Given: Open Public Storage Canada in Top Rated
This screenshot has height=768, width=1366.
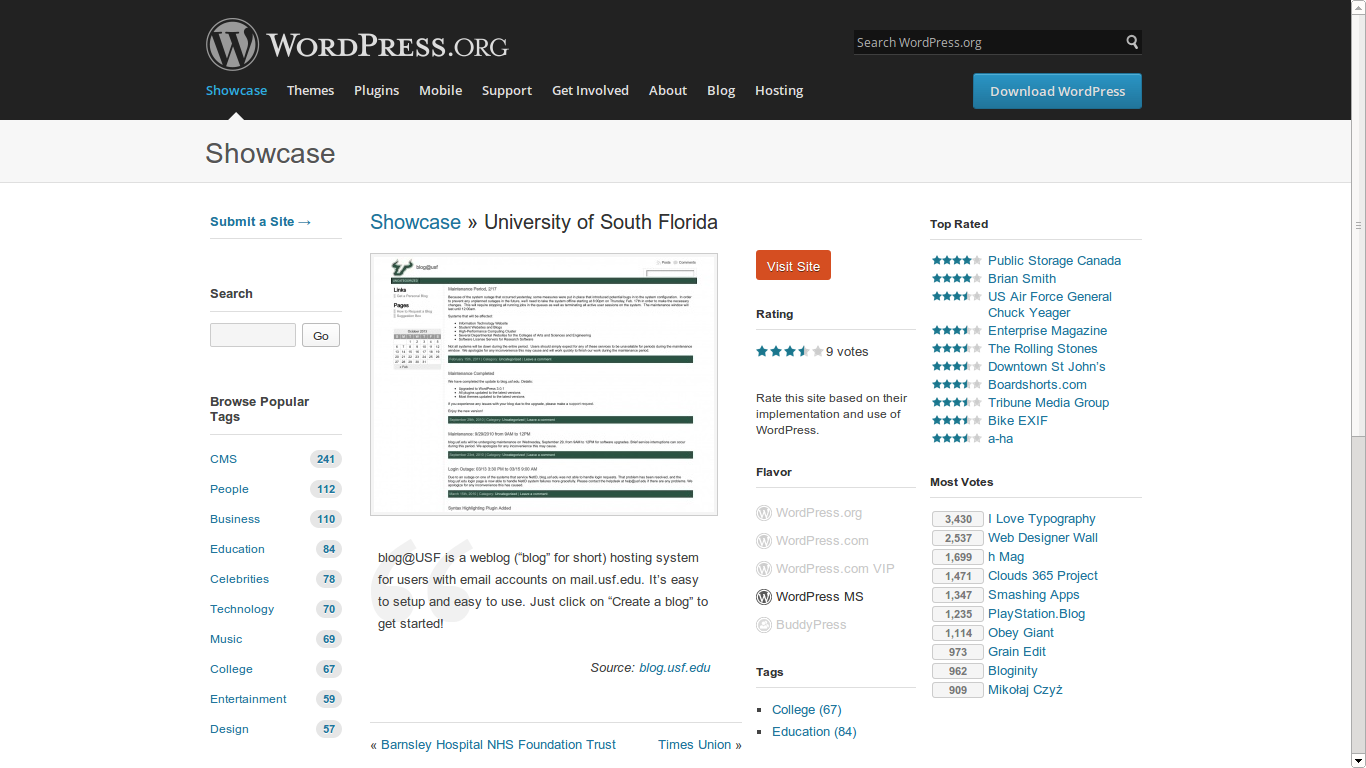Looking at the screenshot, I should (1054, 261).
